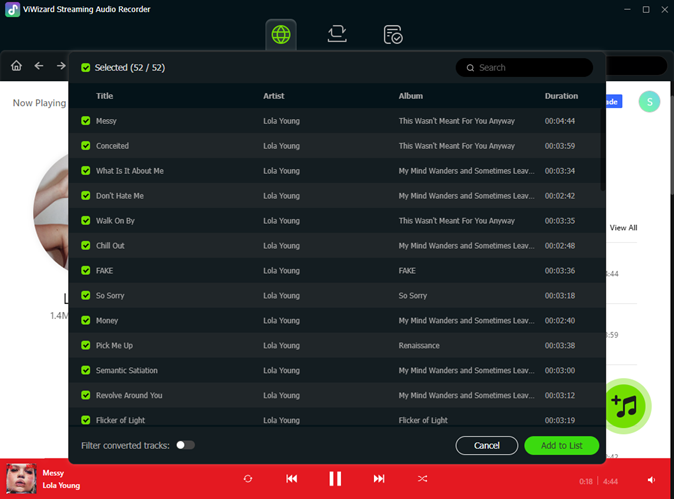Select the Semantic Satiation track title
The height and width of the screenshot is (499, 674).
[127, 370]
